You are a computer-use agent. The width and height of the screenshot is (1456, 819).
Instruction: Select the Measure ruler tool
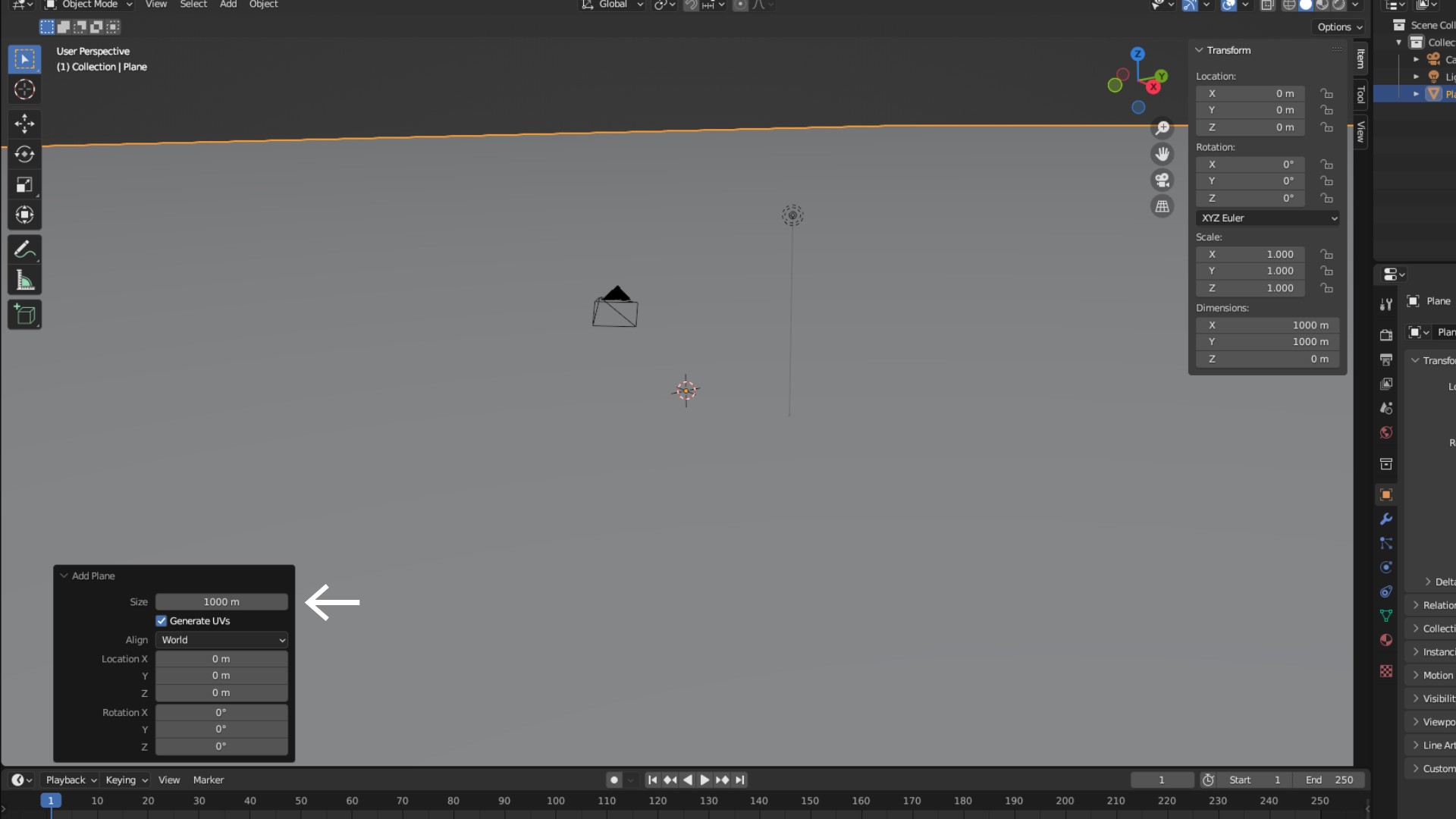click(x=24, y=281)
